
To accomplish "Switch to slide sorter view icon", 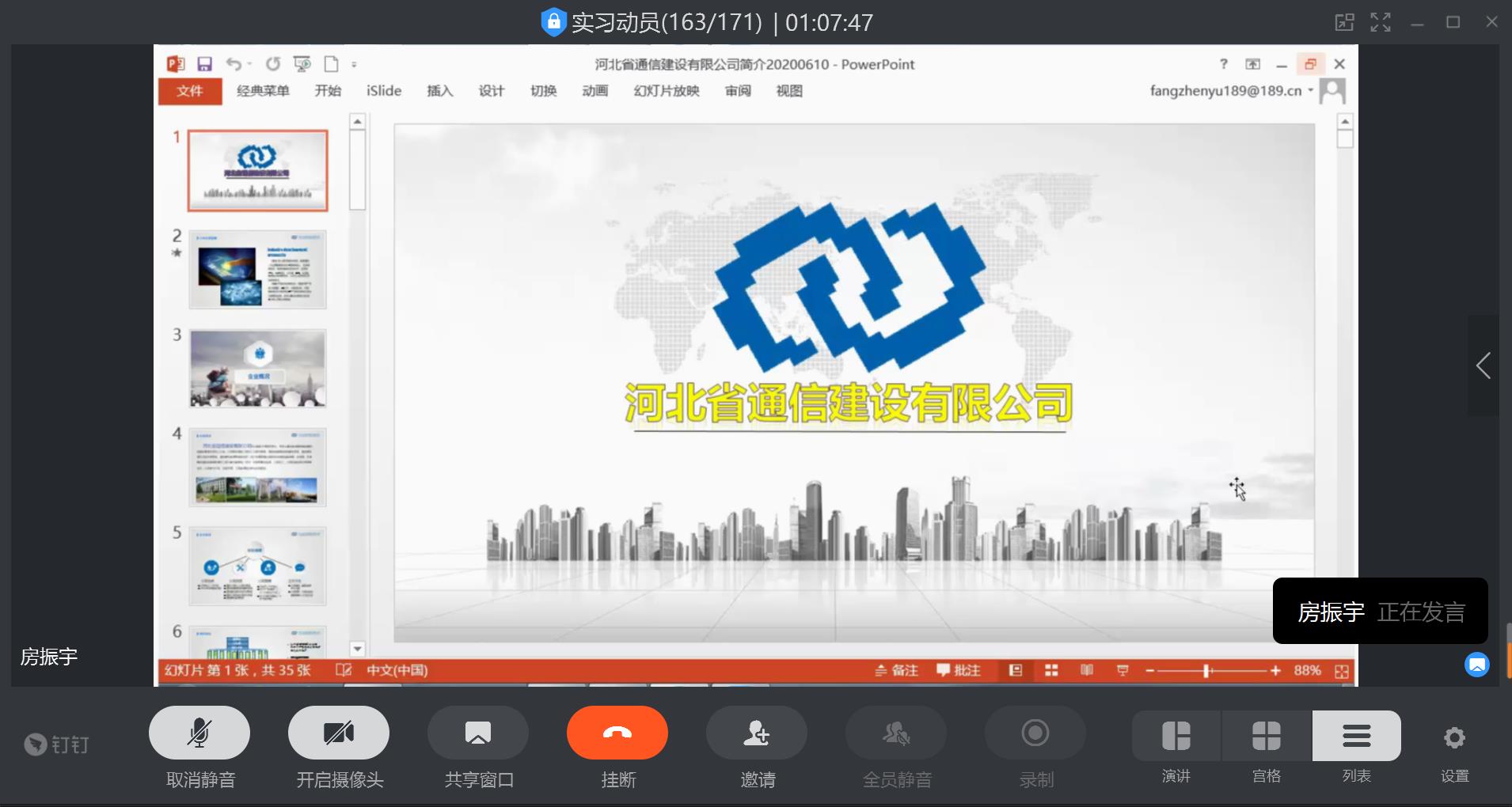I will coord(1051,671).
